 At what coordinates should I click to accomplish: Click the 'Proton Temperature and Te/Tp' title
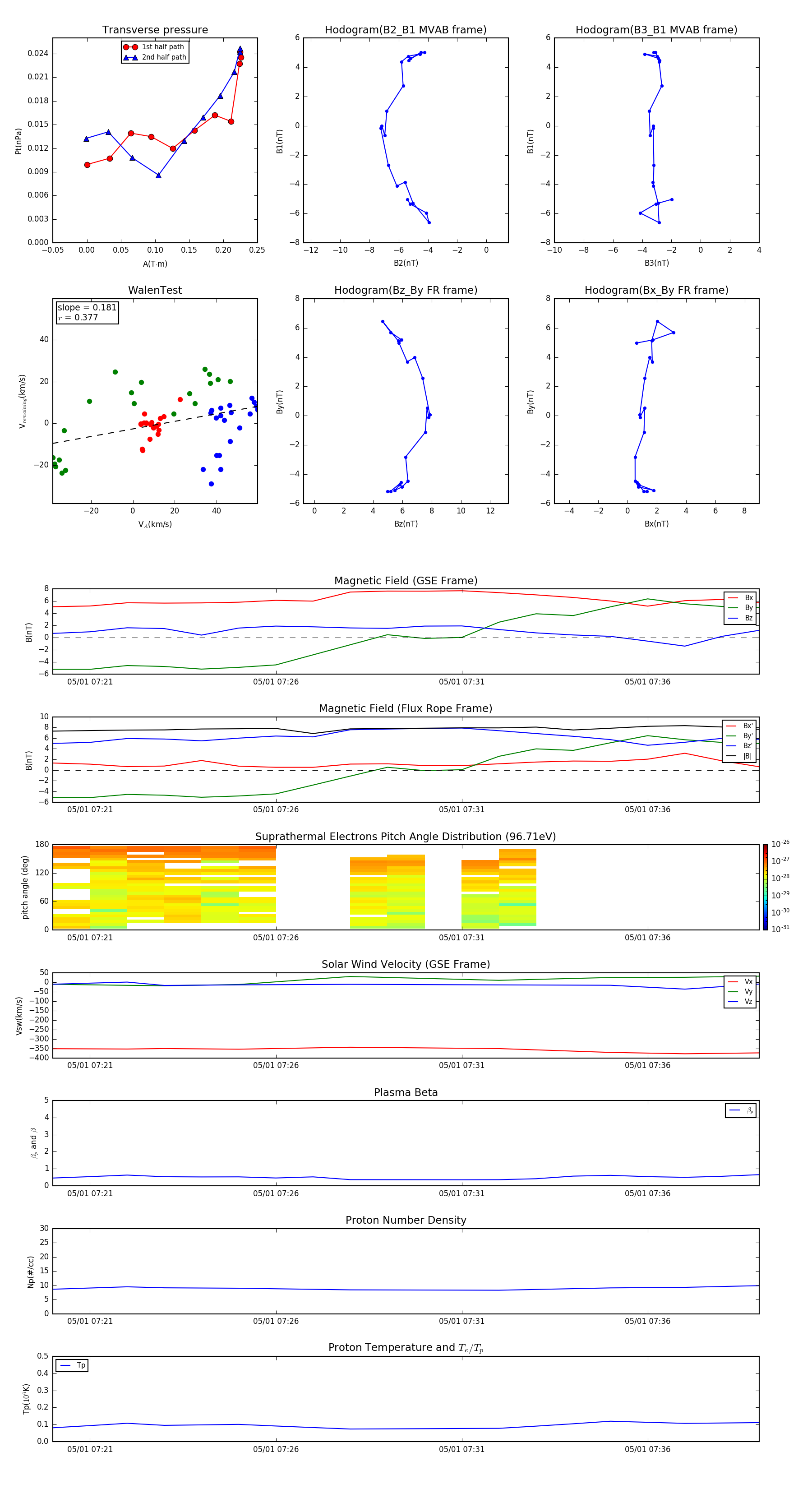click(406, 1348)
